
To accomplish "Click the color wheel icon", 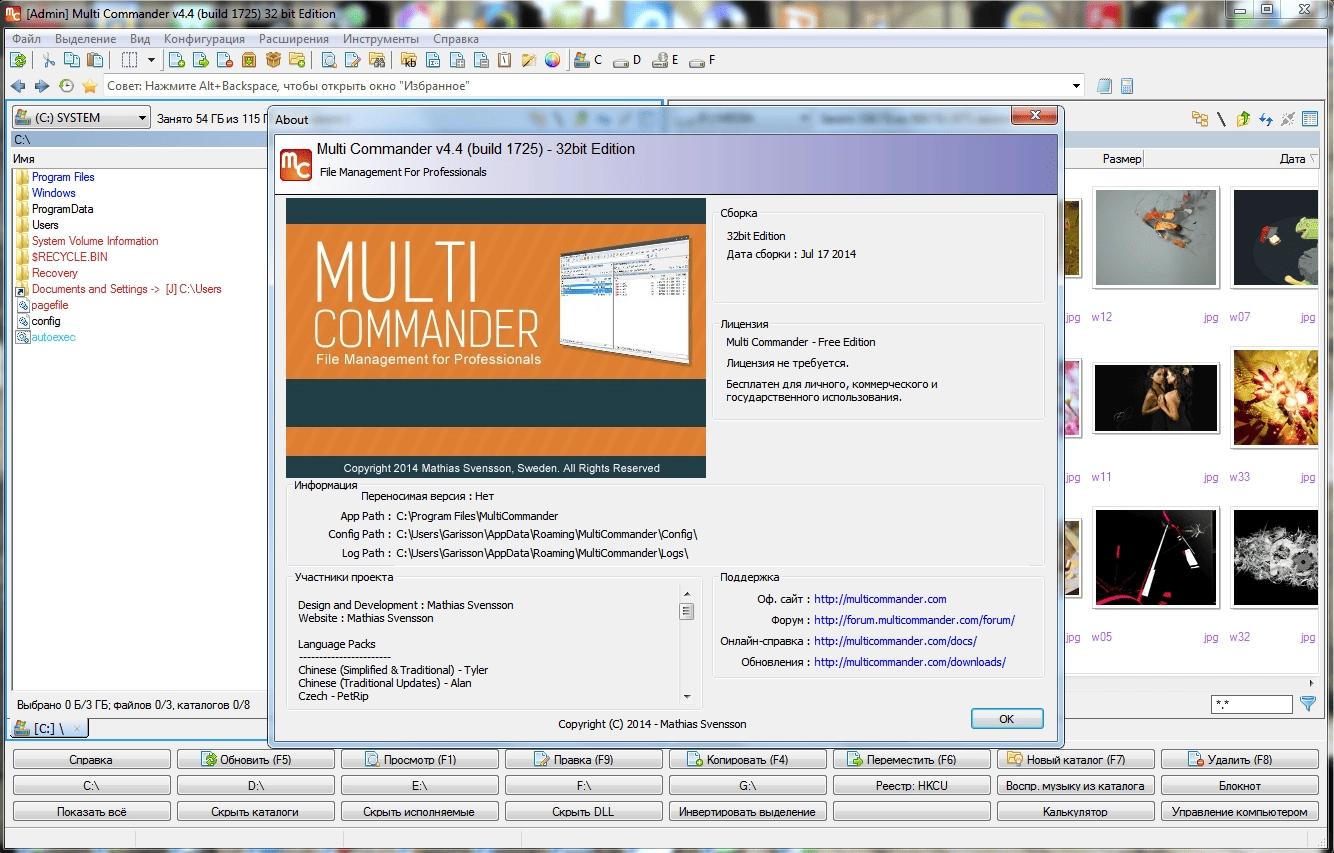I will (x=552, y=60).
